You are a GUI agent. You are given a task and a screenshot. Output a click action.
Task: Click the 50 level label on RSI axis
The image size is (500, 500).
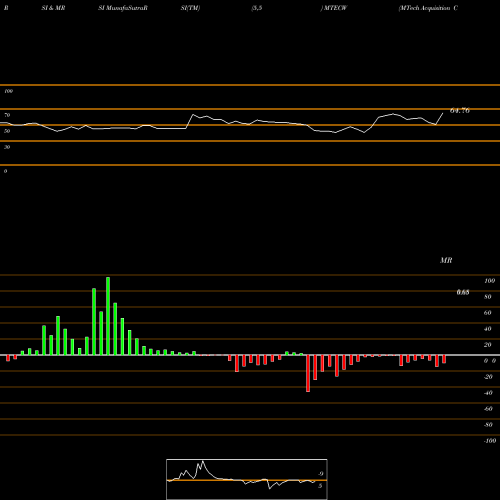click(7, 131)
